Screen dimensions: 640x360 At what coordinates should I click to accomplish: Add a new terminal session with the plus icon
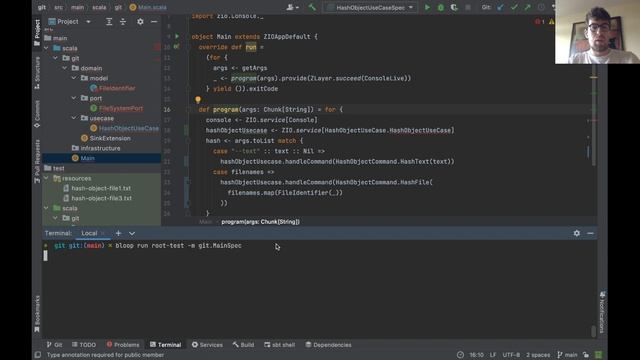(x=118, y=233)
